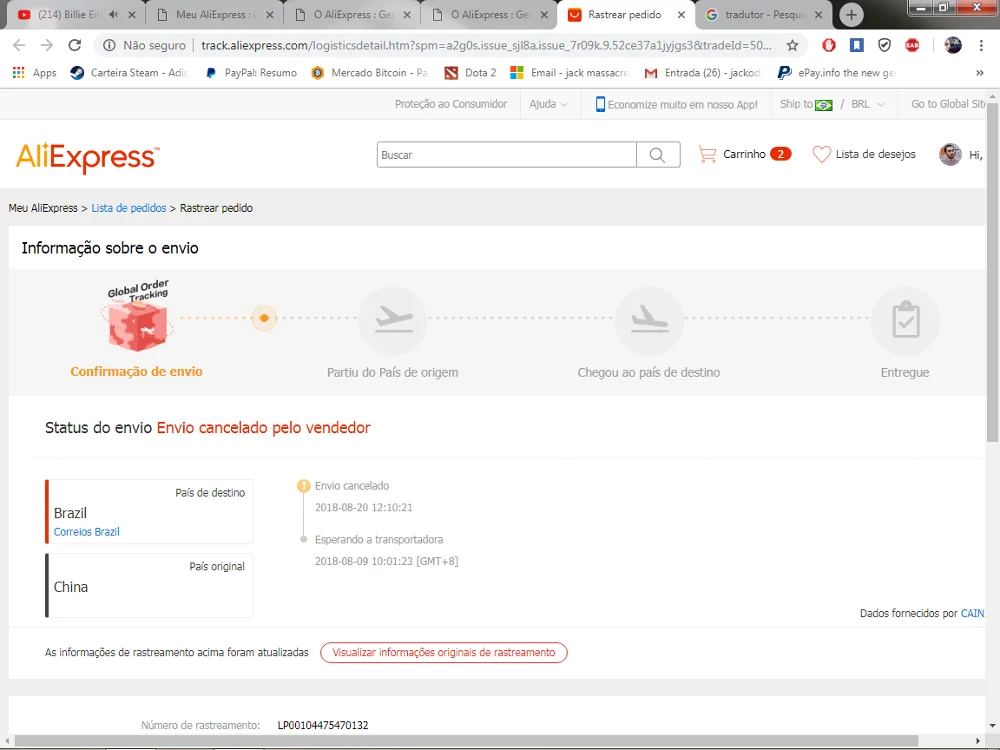
Task: Open the Ship to Brazil dropdown
Action: (x=806, y=104)
